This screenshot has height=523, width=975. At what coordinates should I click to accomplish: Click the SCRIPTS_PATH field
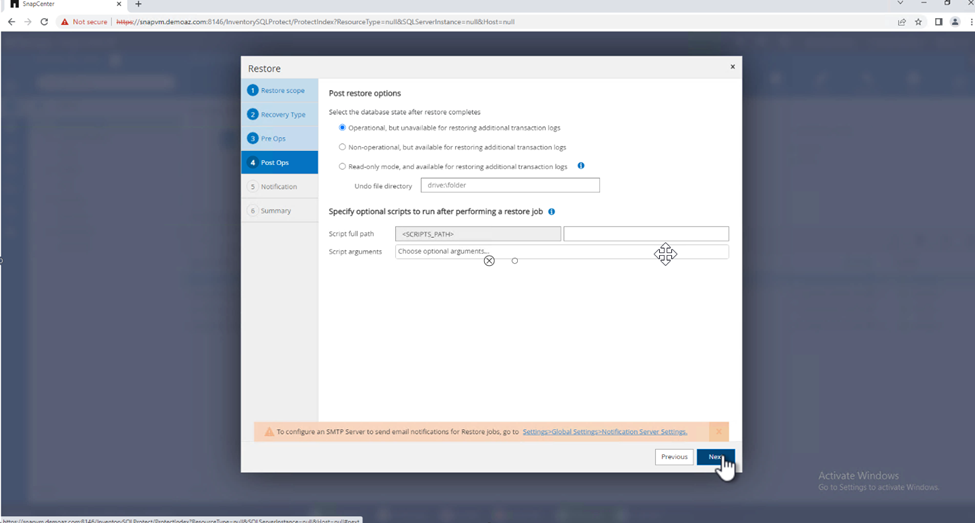click(478, 234)
